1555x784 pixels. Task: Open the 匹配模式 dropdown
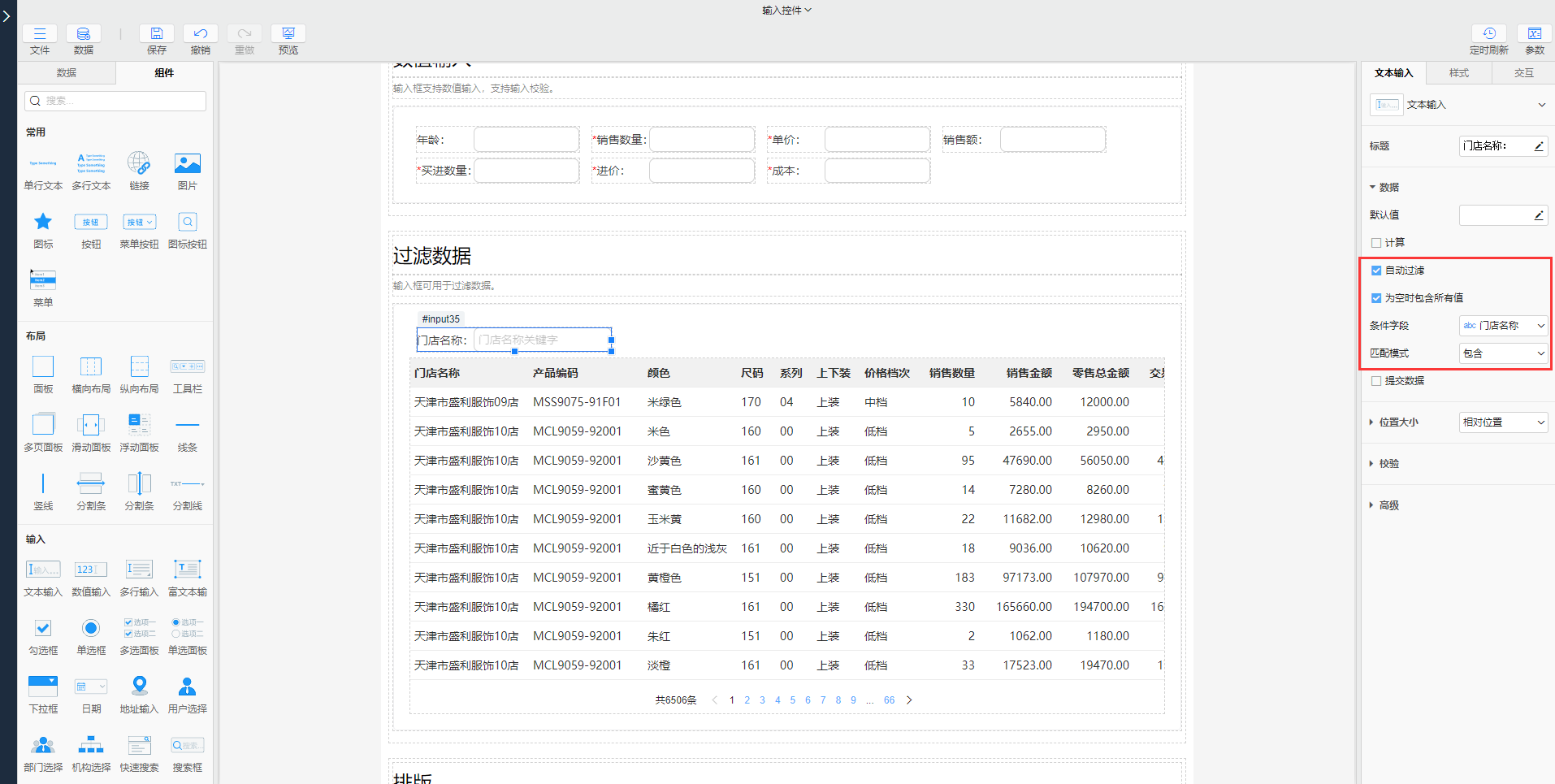point(1503,353)
